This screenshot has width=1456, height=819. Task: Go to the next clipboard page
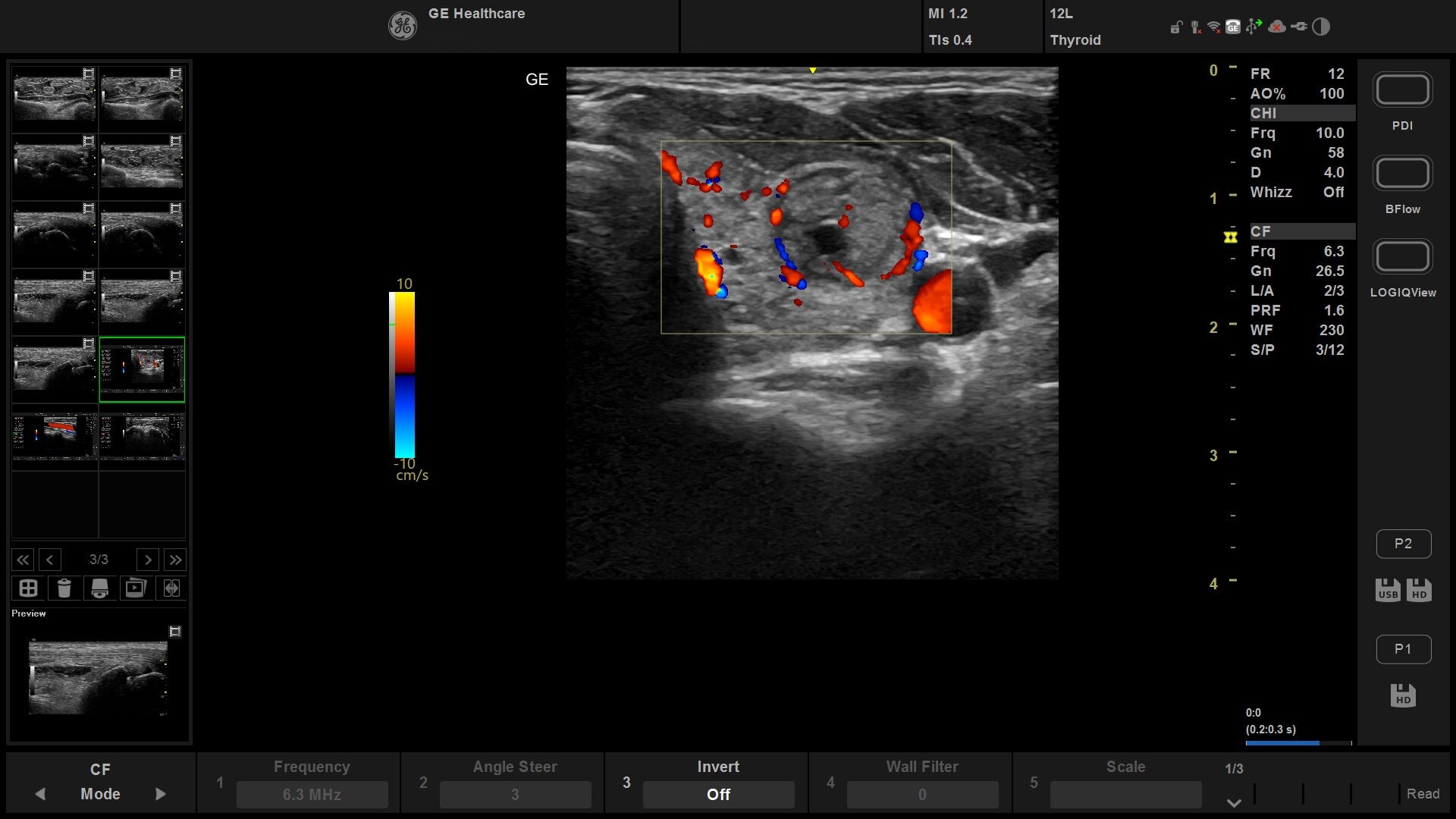(x=148, y=560)
